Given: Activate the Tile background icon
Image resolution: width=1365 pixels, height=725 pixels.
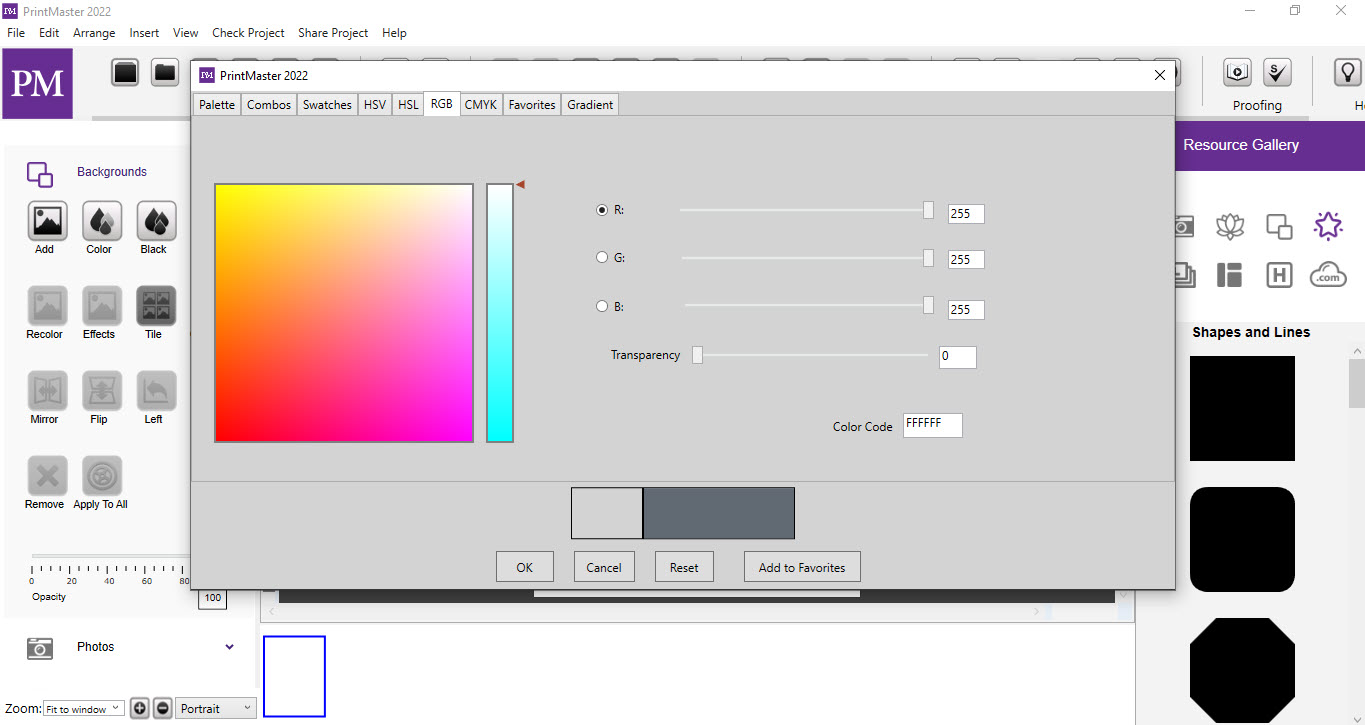Looking at the screenshot, I should pos(156,306).
